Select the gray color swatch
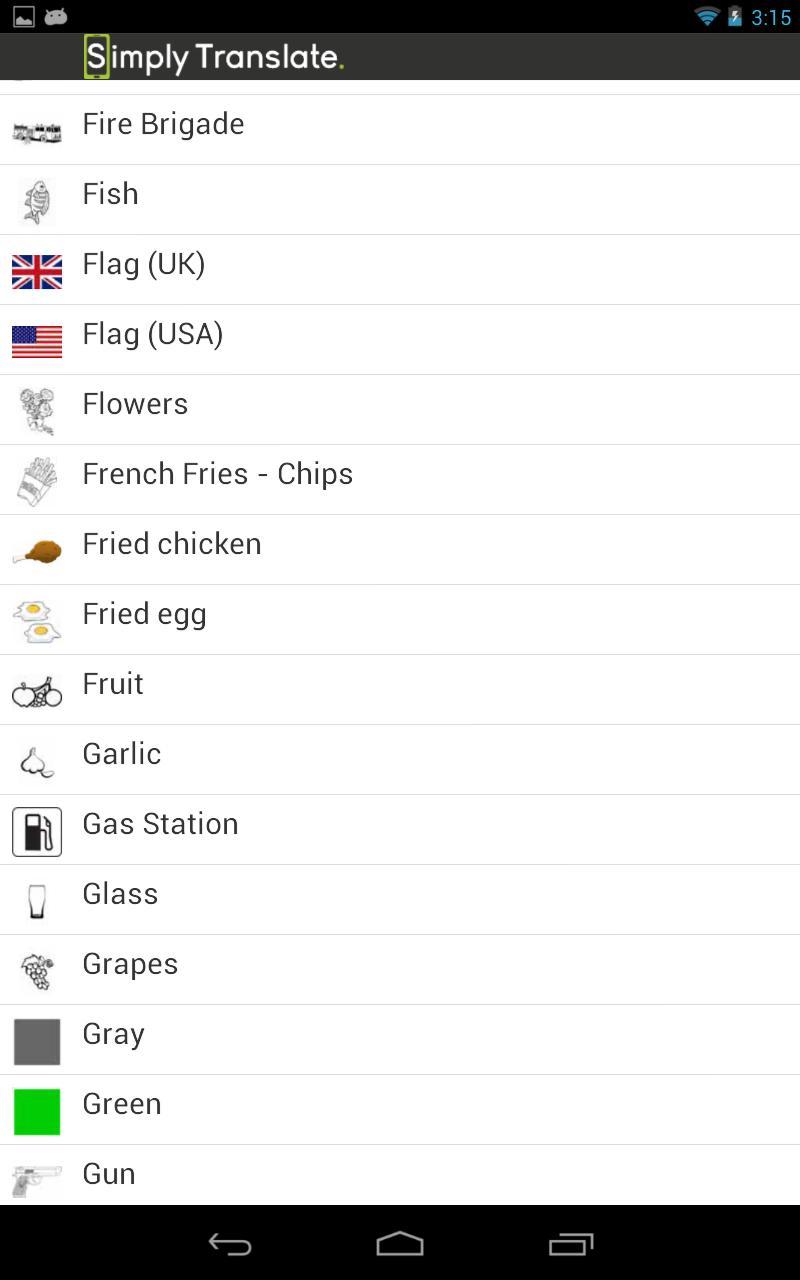The height and width of the screenshot is (1280, 800). [37, 1041]
